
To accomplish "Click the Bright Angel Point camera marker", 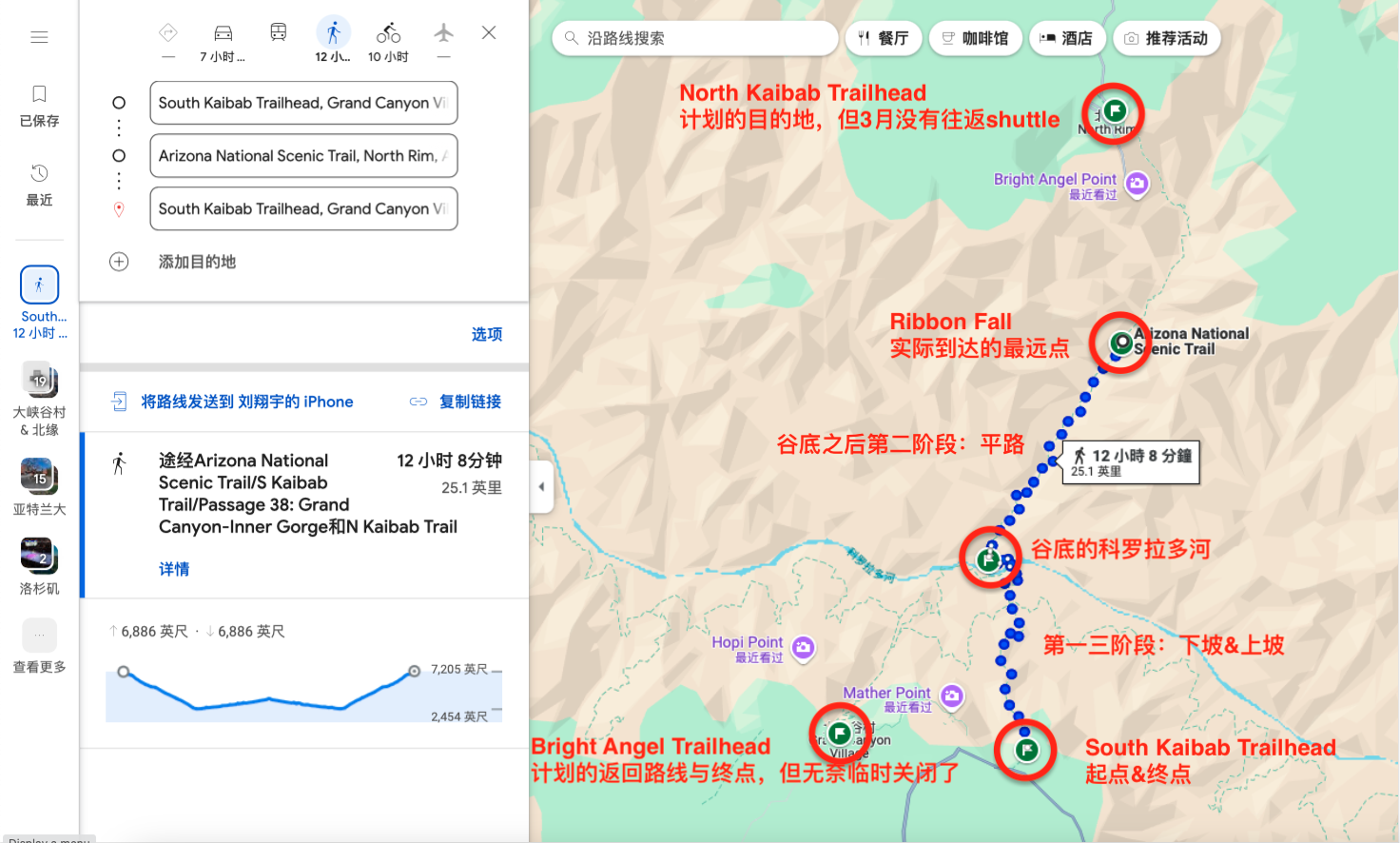I will tap(1137, 183).
